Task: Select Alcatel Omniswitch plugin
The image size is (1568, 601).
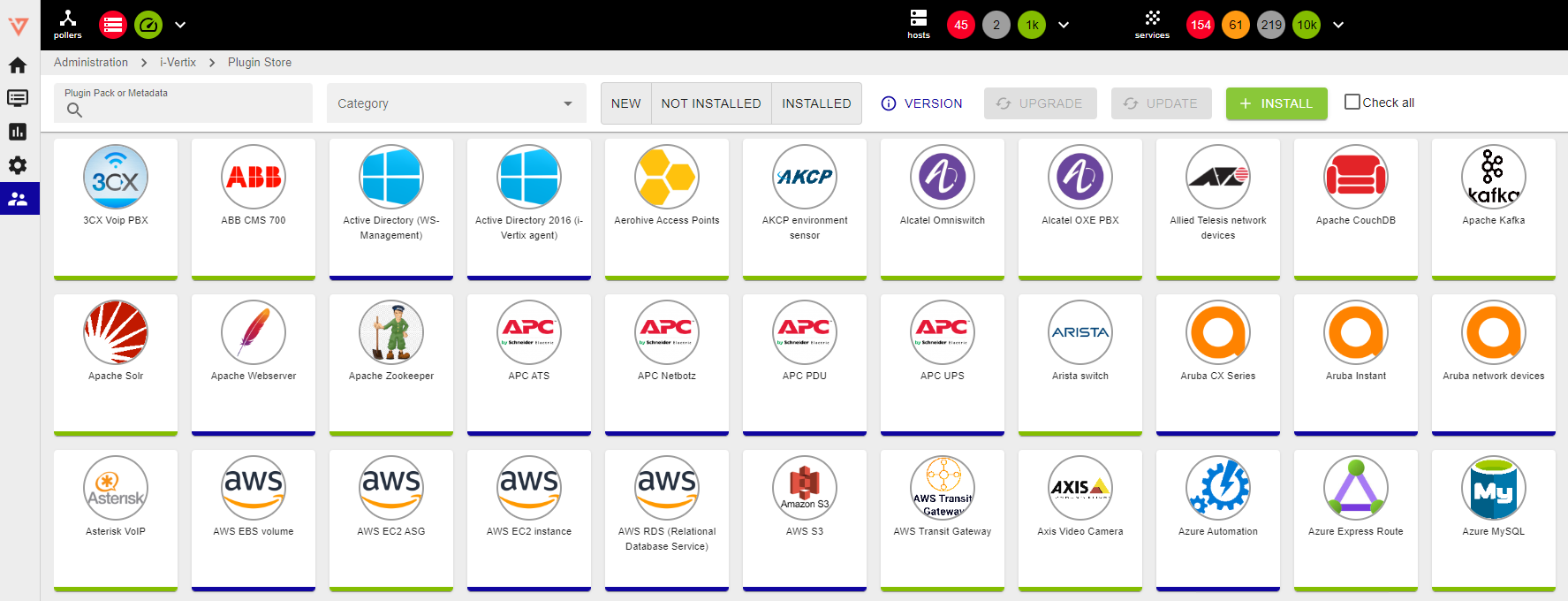Action: [x=943, y=209]
